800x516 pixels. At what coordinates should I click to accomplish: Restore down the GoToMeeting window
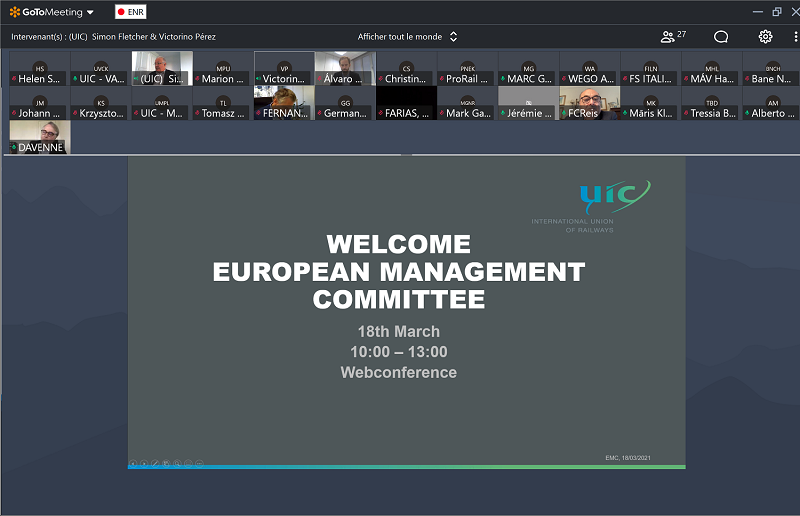point(777,12)
